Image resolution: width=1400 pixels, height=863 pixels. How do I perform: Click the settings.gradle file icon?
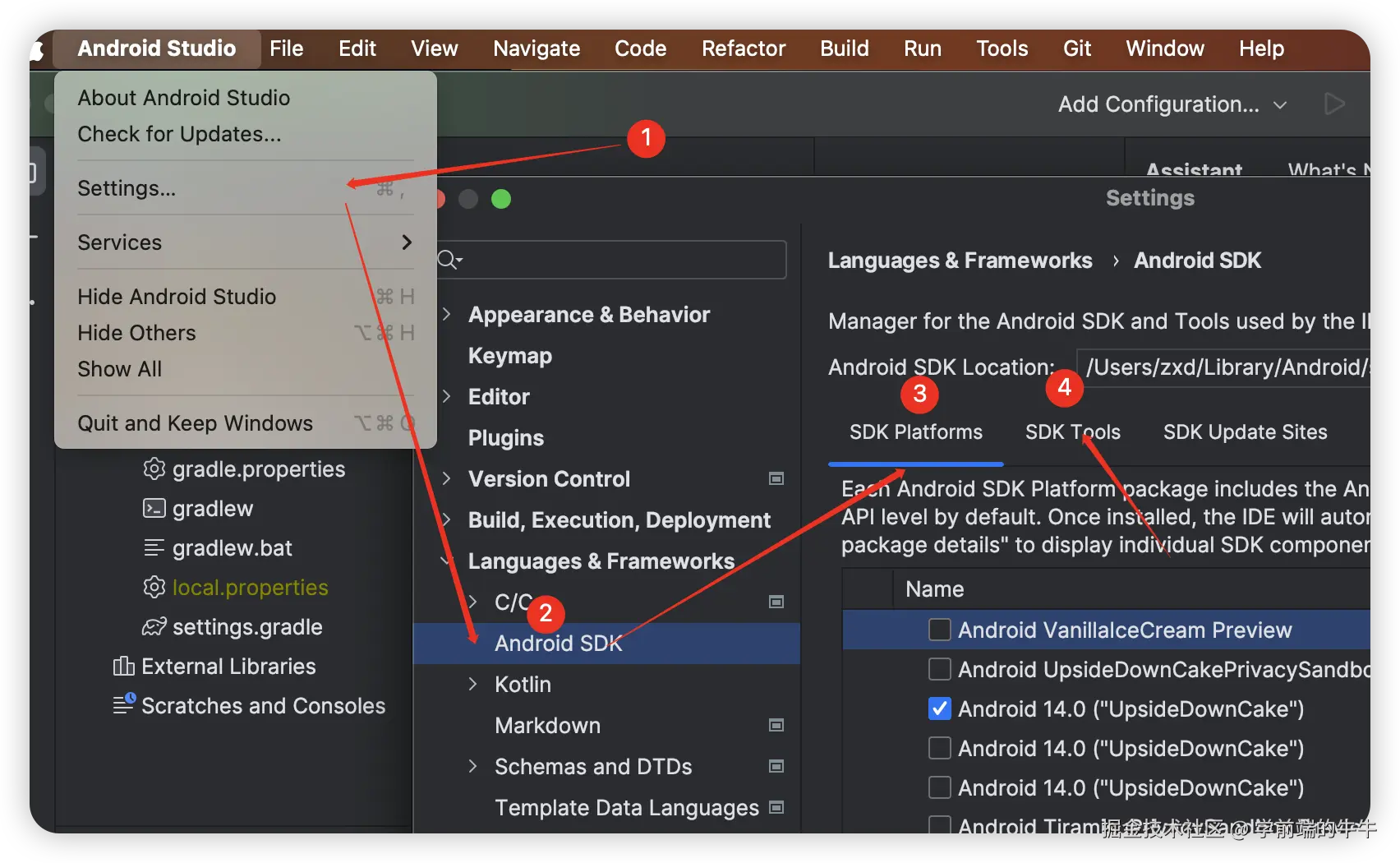154,626
